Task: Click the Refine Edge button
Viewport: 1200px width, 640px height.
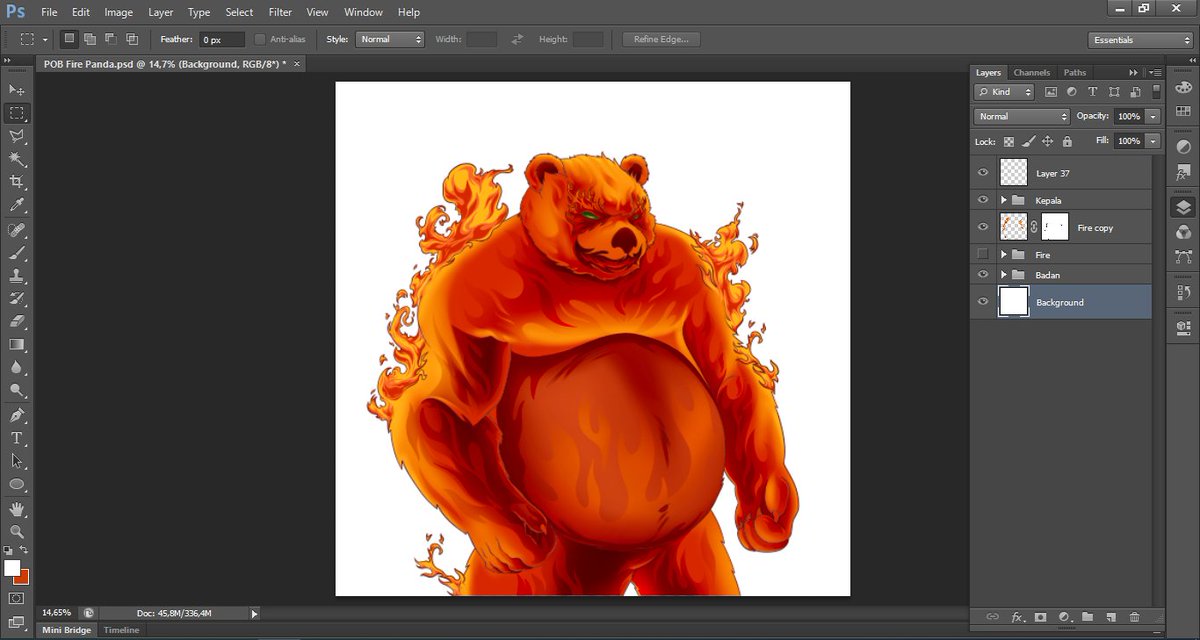Action: point(660,39)
